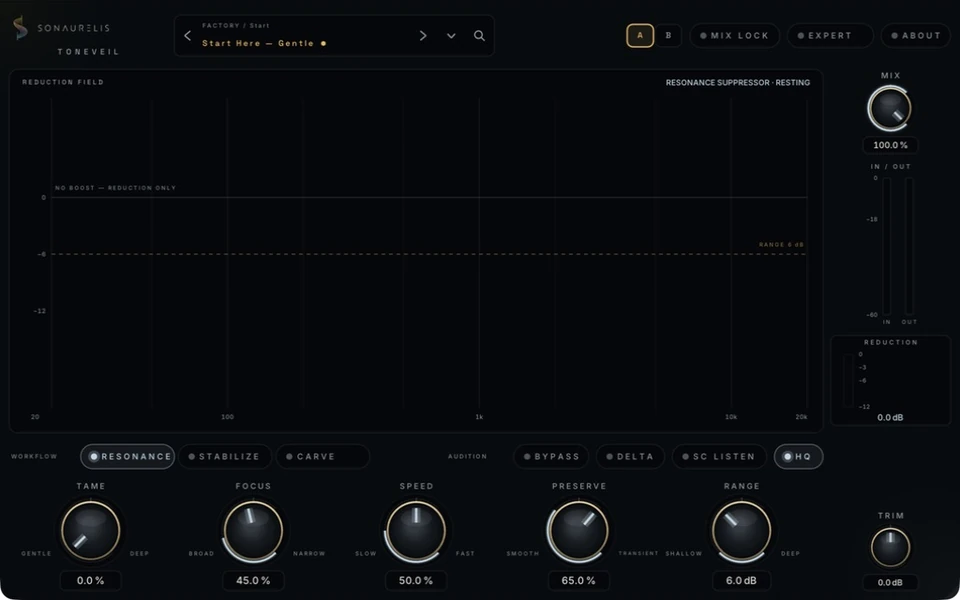
Task: Toggle BYPASS audition
Action: point(551,456)
